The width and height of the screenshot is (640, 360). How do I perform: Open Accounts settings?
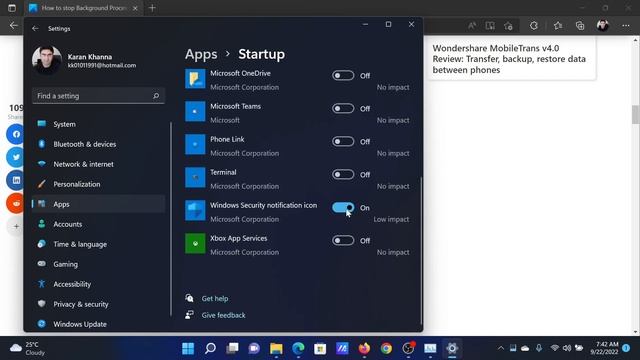(98, 224)
